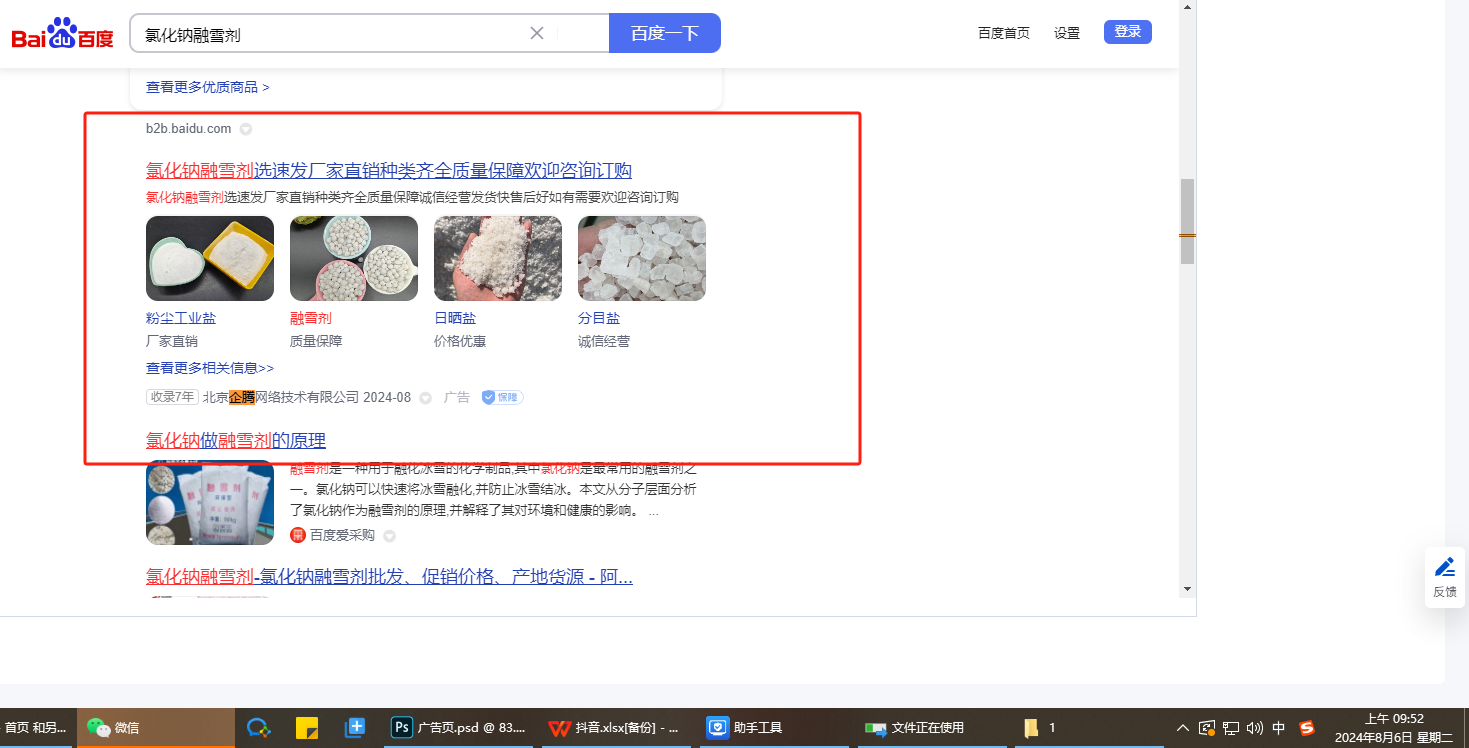1469x748 pixels.
Task: Open the yellow sticky notes taskbar icon
Action: (x=307, y=728)
